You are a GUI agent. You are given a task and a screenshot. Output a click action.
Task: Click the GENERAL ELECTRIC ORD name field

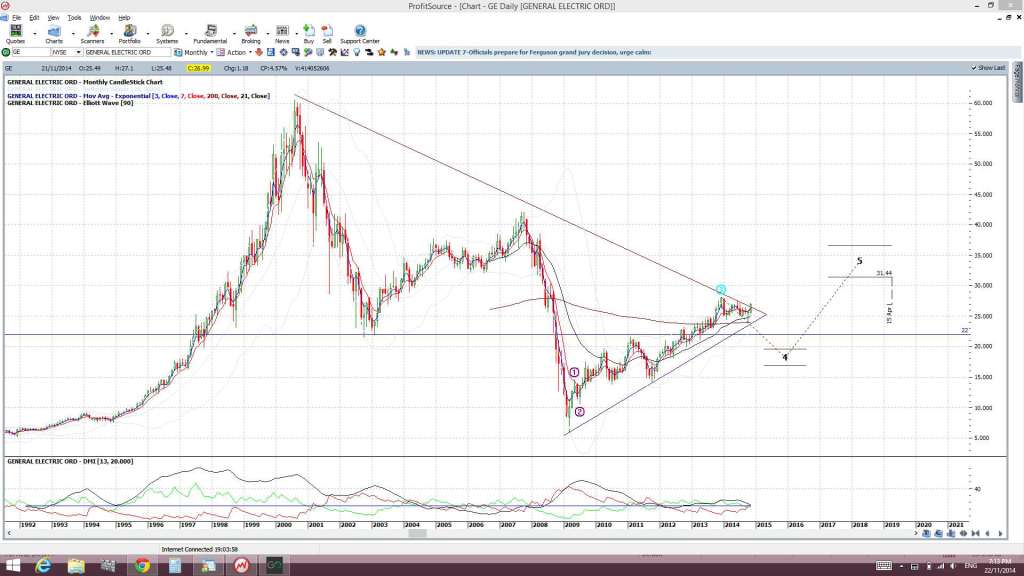tap(127, 52)
